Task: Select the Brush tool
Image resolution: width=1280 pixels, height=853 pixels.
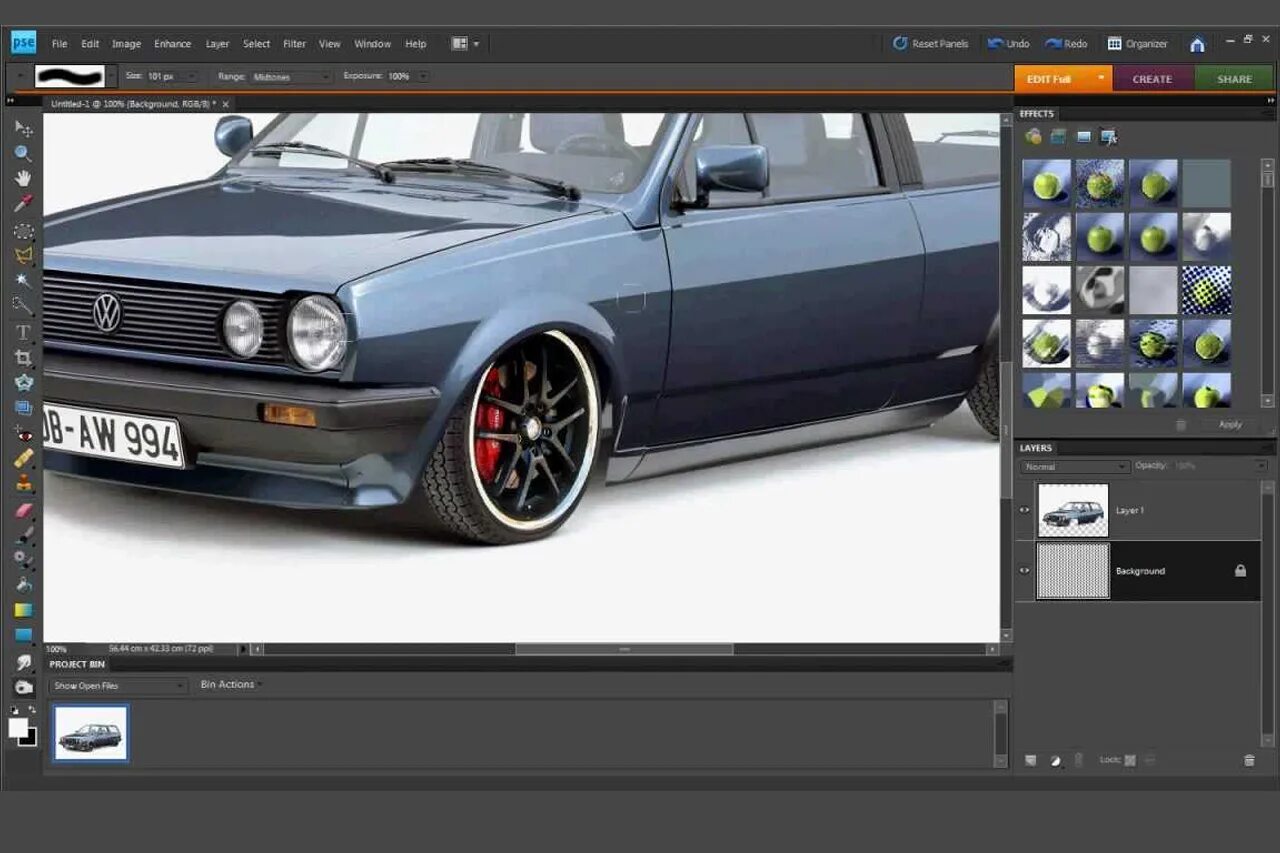Action: click(x=23, y=535)
